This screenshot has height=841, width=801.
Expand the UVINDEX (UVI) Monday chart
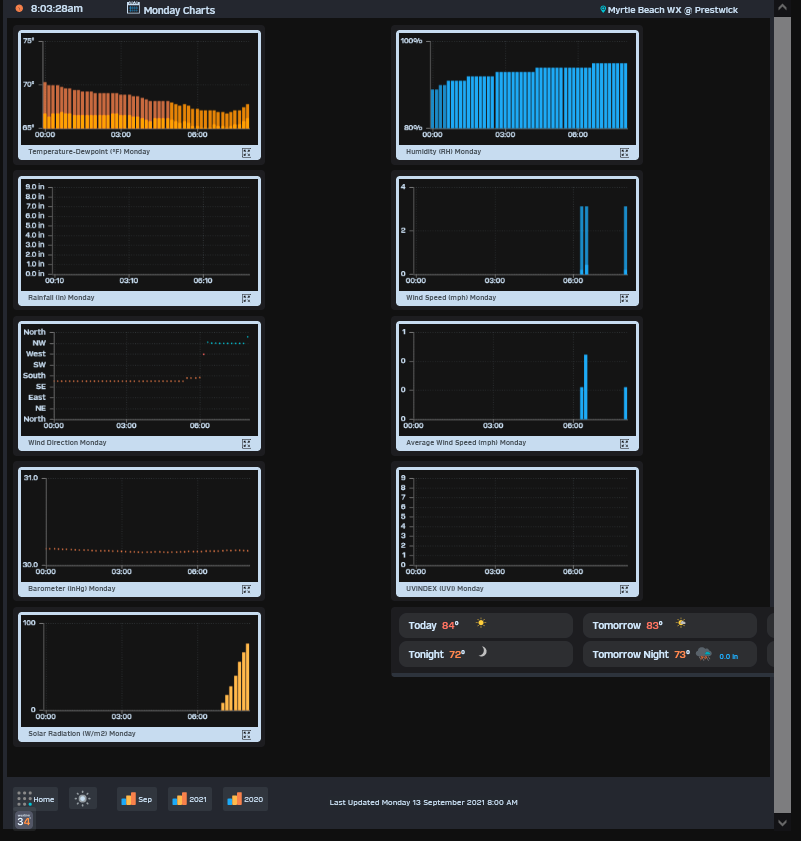pos(624,589)
